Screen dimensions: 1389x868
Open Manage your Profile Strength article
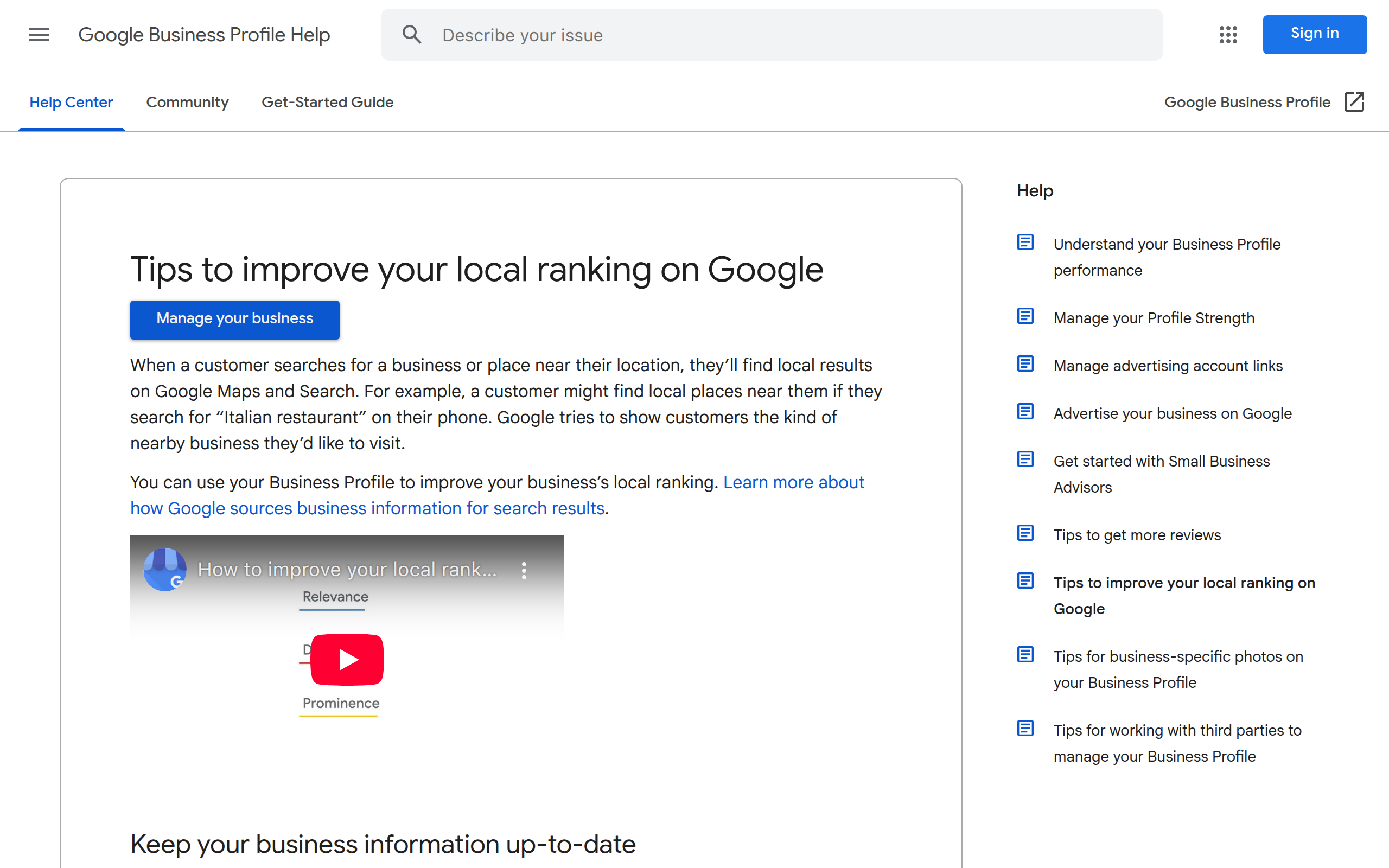(x=1154, y=317)
